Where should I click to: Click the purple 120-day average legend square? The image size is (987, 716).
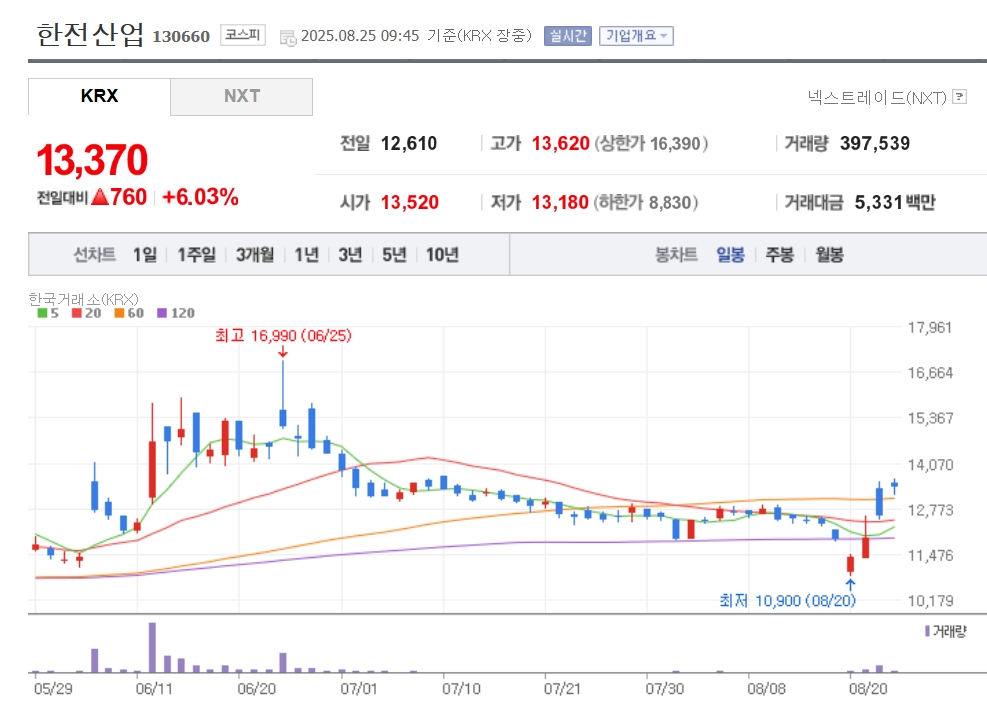coord(162,313)
